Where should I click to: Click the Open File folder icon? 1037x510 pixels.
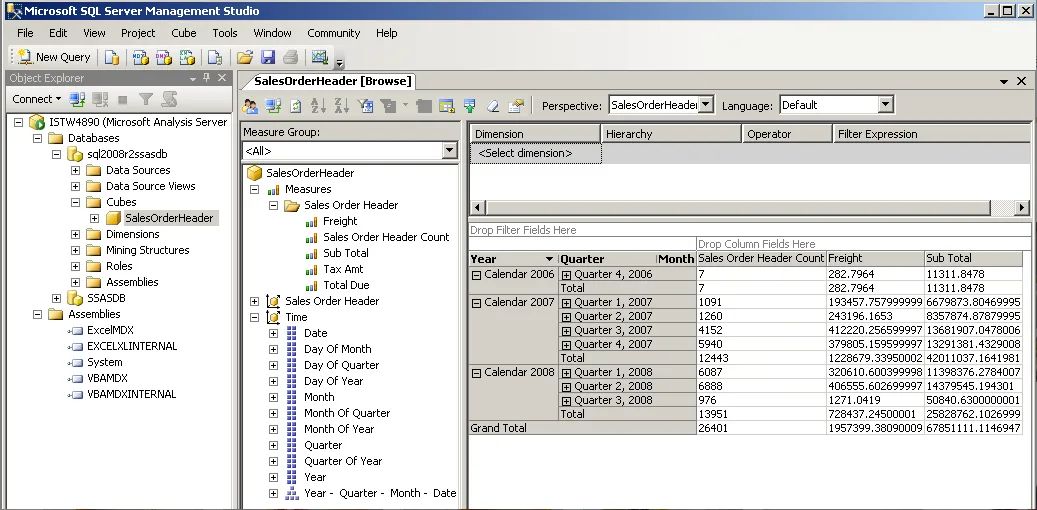(244, 57)
